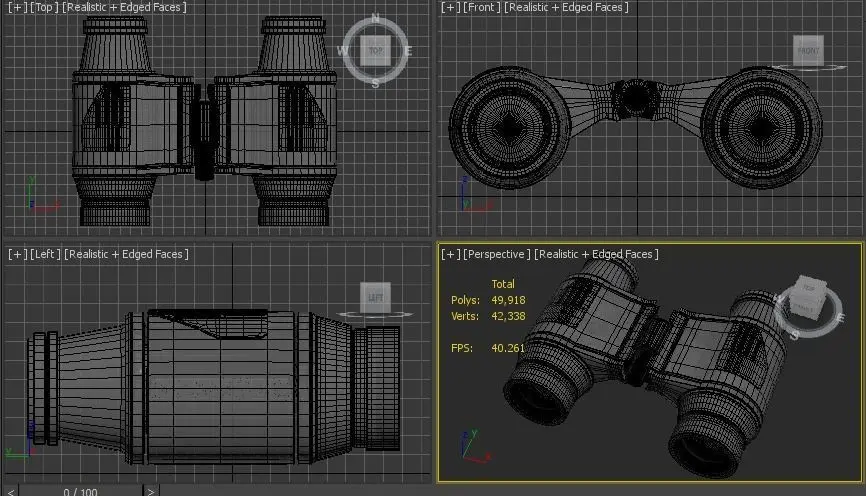Click the axis tripod in the Perspective viewport

[x=475, y=446]
